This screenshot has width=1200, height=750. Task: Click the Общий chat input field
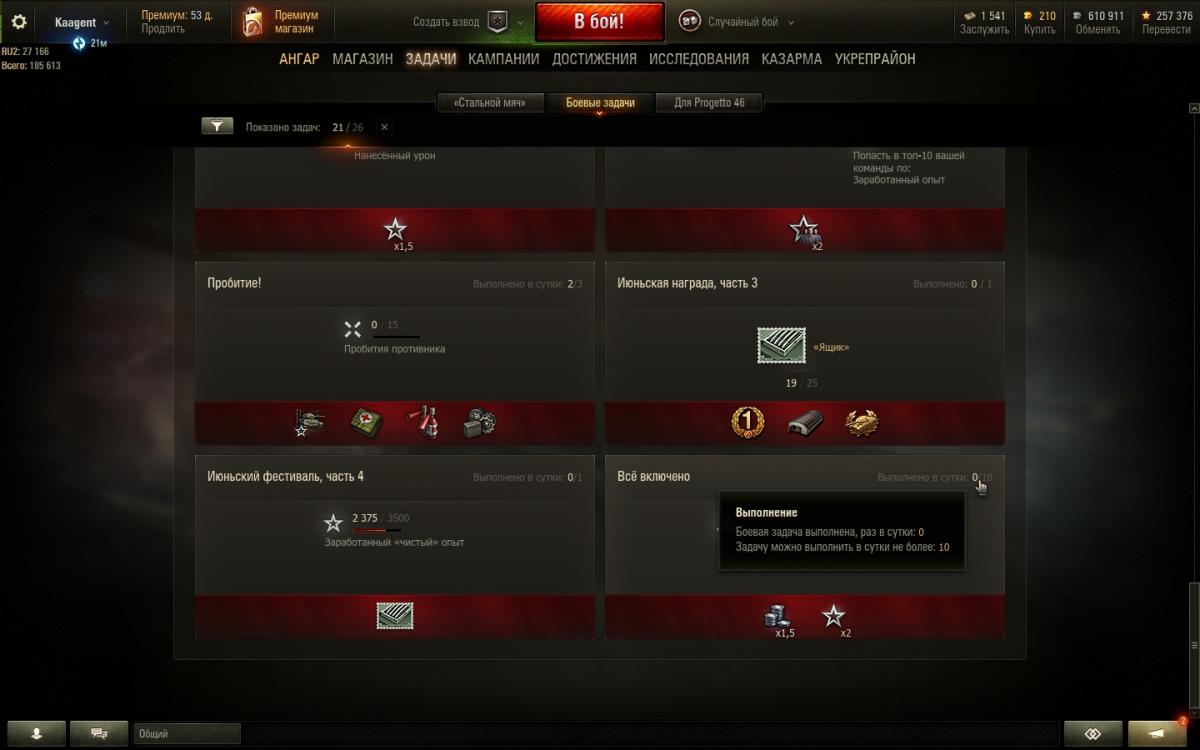click(187, 734)
